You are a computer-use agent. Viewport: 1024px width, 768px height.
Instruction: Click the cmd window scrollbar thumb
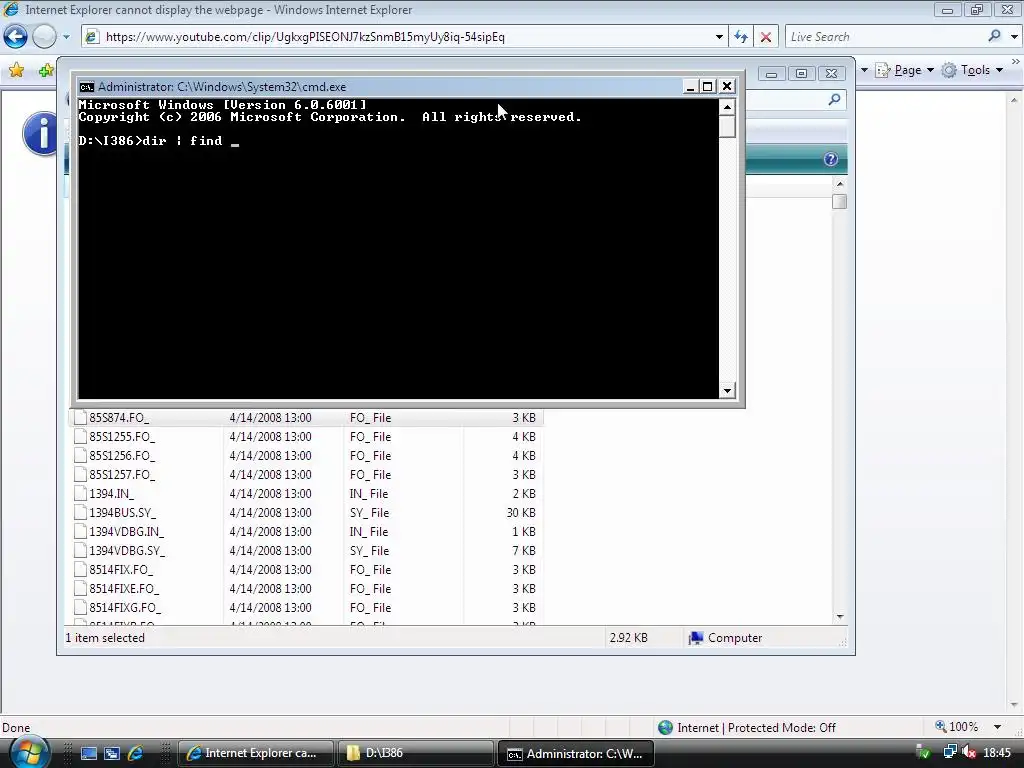[x=727, y=127]
